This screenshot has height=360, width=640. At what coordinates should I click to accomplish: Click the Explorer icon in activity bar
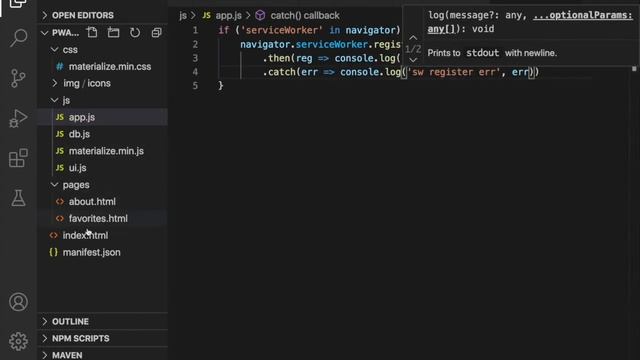coord(18,4)
